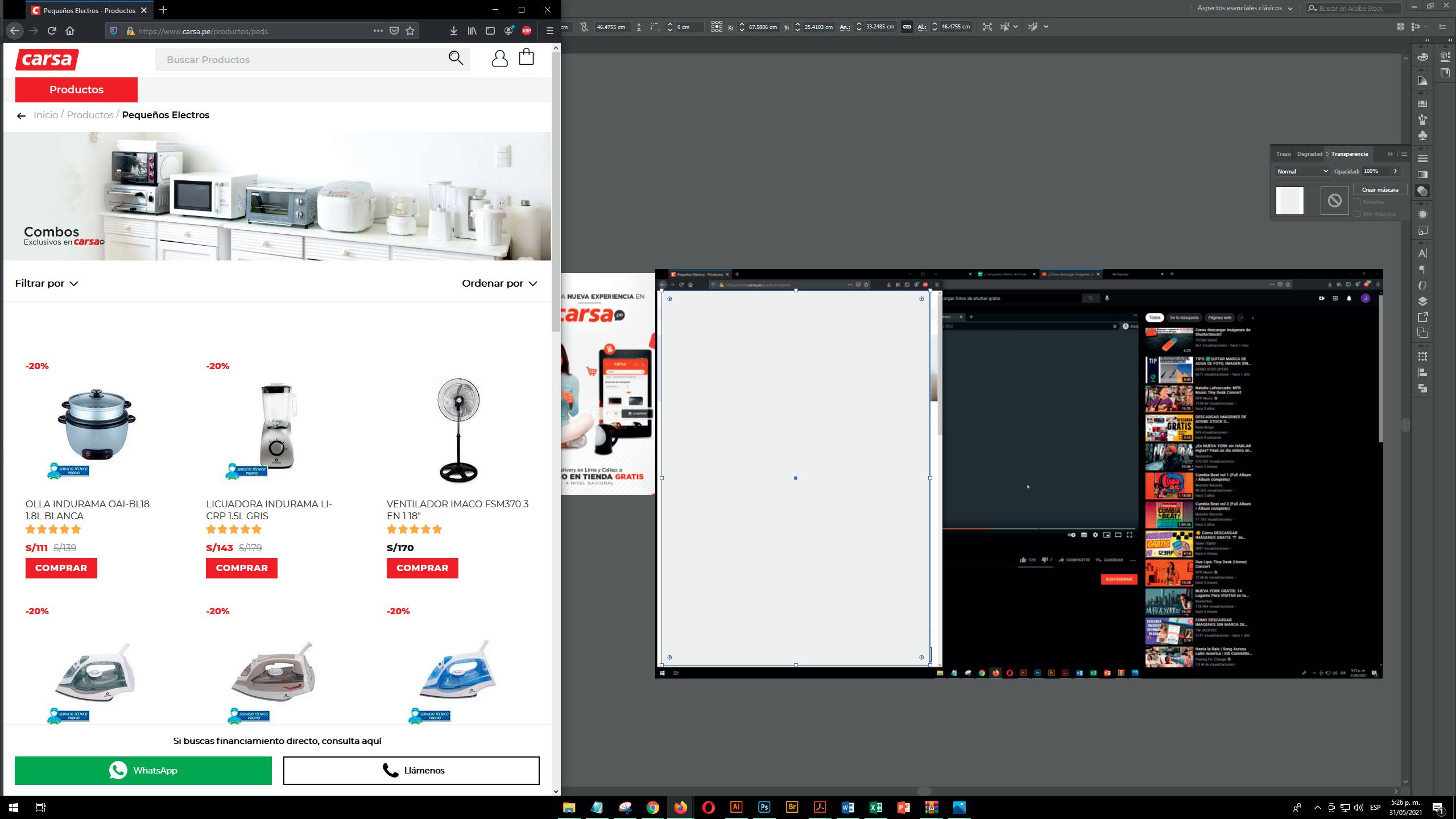The width and height of the screenshot is (1456, 819).
Task: Toggle constrain width and height proportions link
Action: click(907, 27)
